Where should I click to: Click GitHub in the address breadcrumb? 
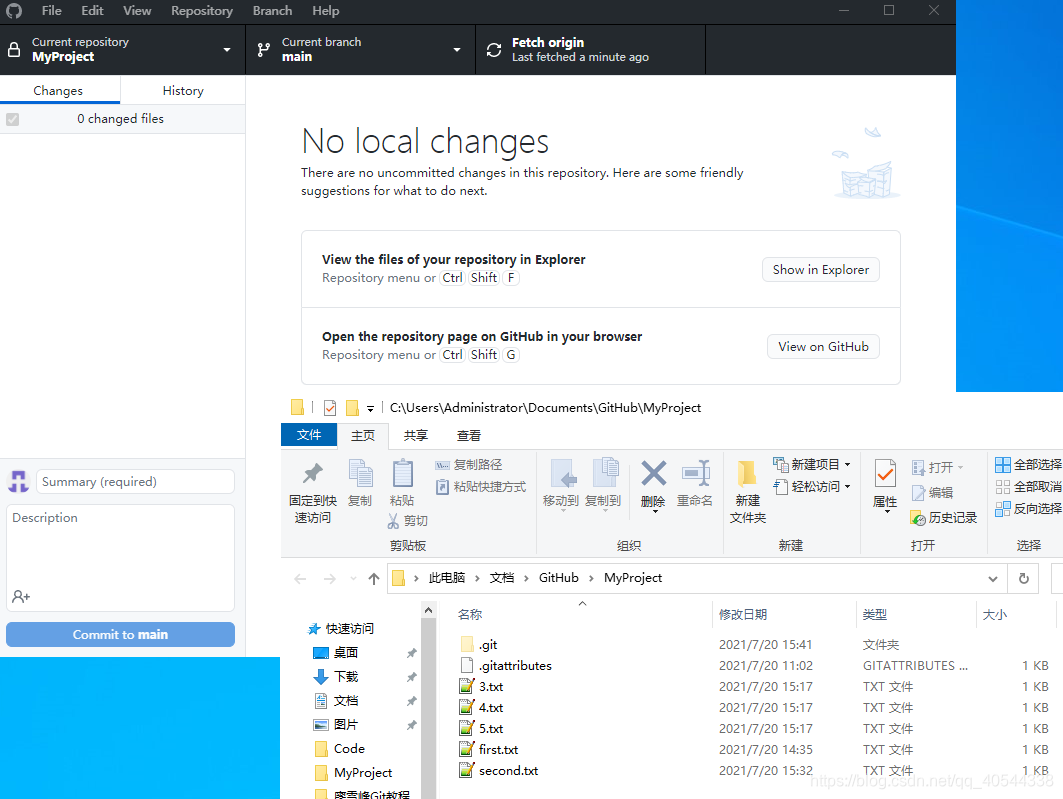tap(559, 577)
